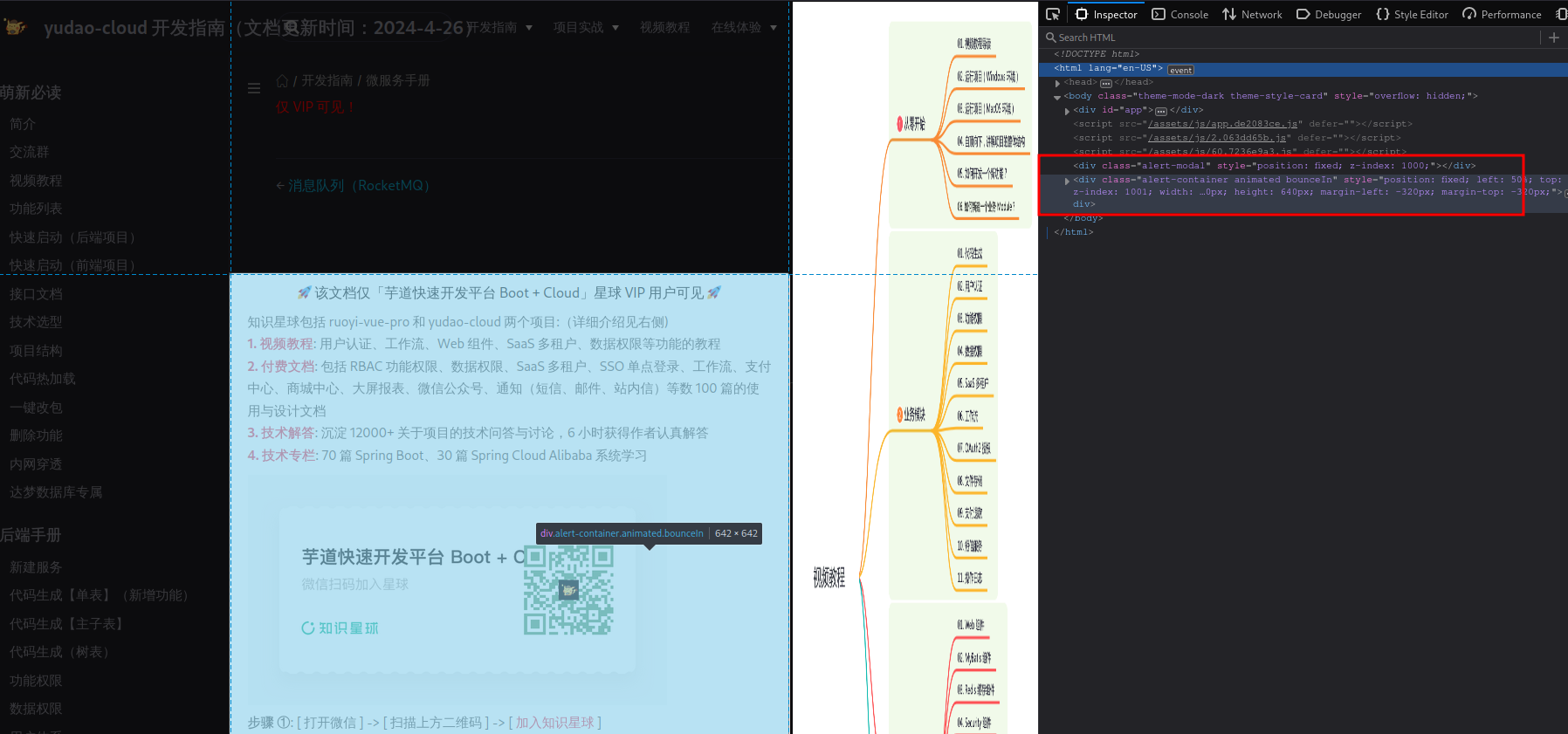The image size is (1568, 734).
Task: Select the html lang=en-US row
Action: [1303, 68]
